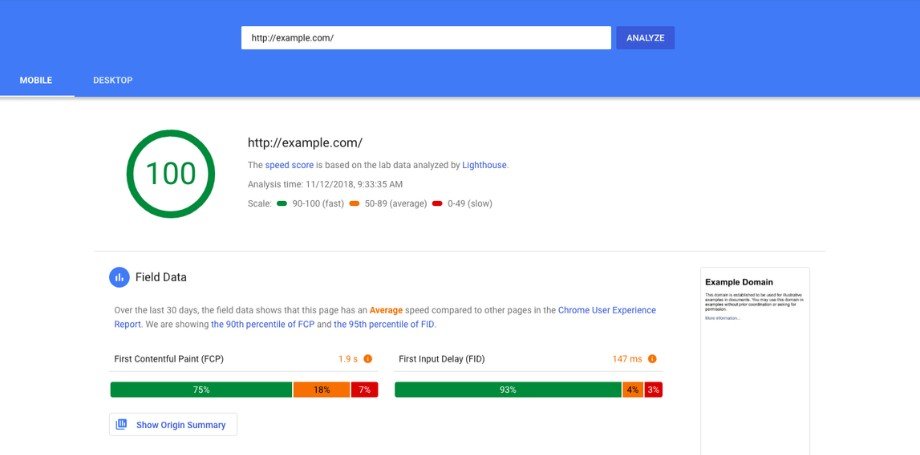920x455 pixels.
Task: Click the FCP orange info icon
Action: tap(367, 359)
